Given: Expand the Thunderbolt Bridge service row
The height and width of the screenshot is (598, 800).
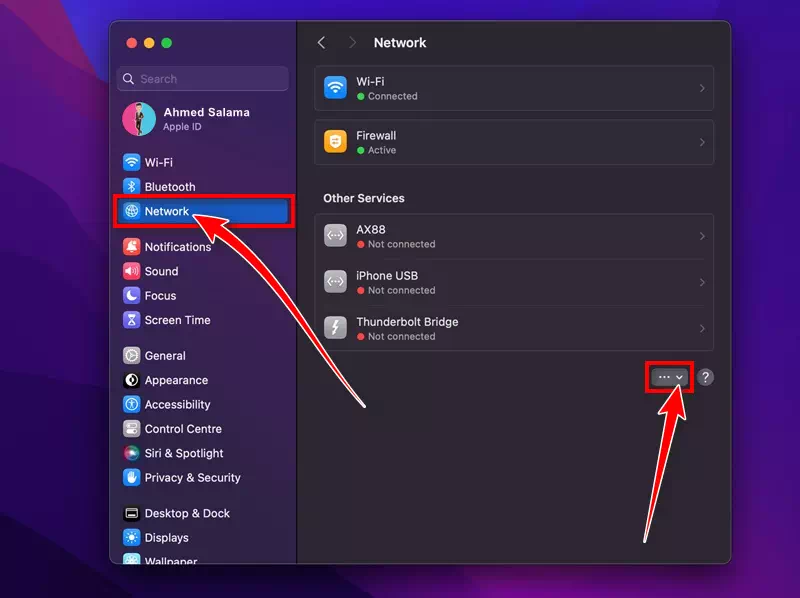Looking at the screenshot, I should point(514,328).
